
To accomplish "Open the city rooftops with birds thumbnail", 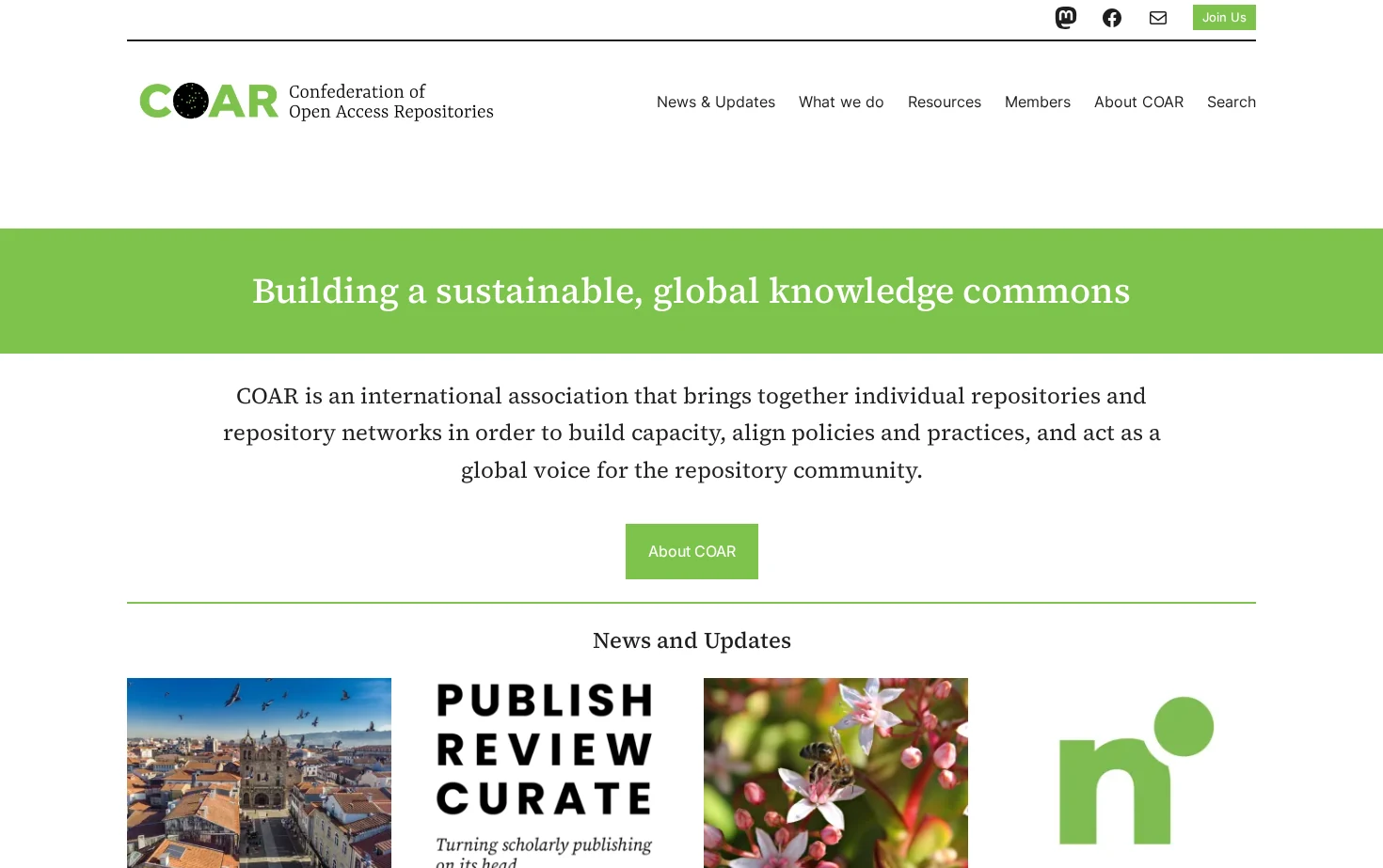I will [x=259, y=773].
